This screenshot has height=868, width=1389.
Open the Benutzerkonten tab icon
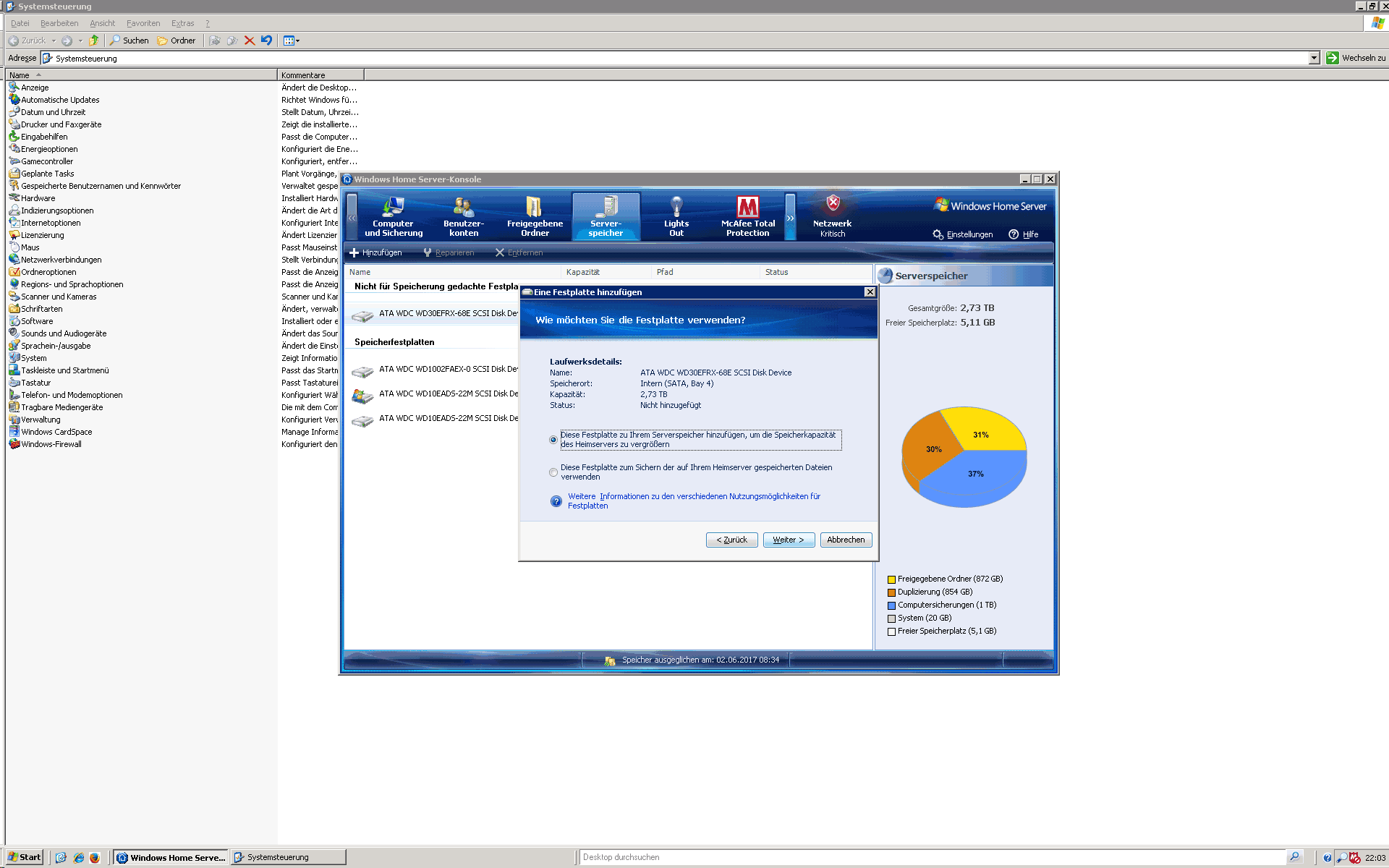463,208
